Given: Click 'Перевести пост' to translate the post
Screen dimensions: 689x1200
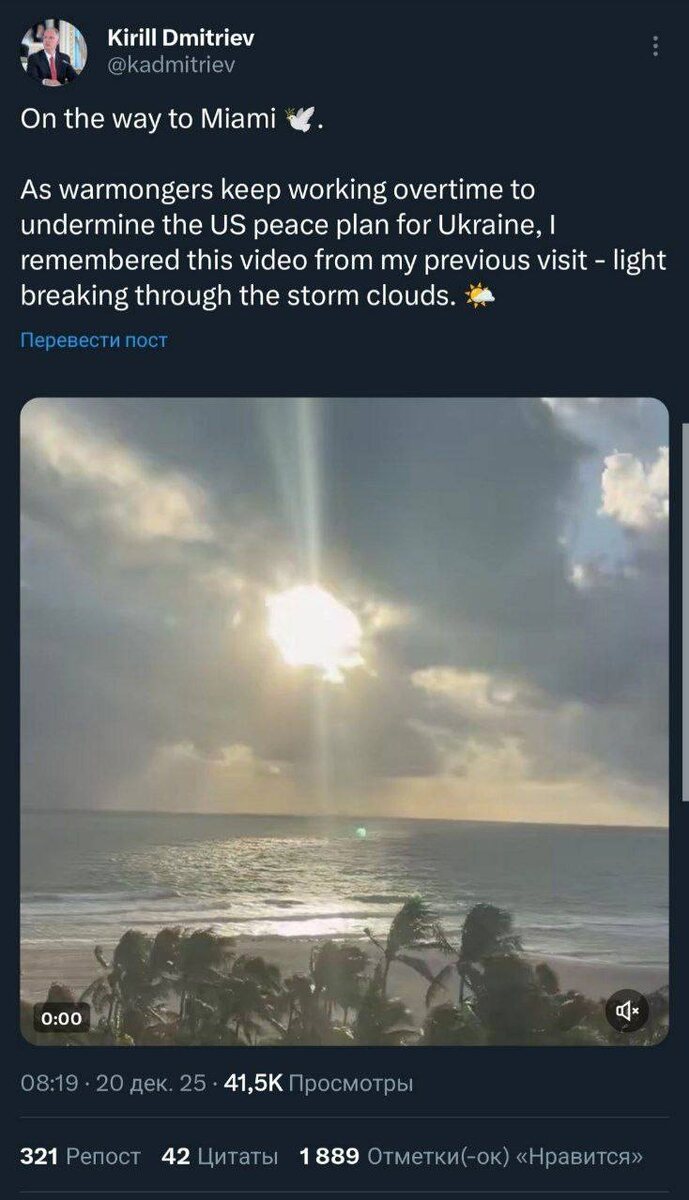Looking at the screenshot, I should pos(94,340).
